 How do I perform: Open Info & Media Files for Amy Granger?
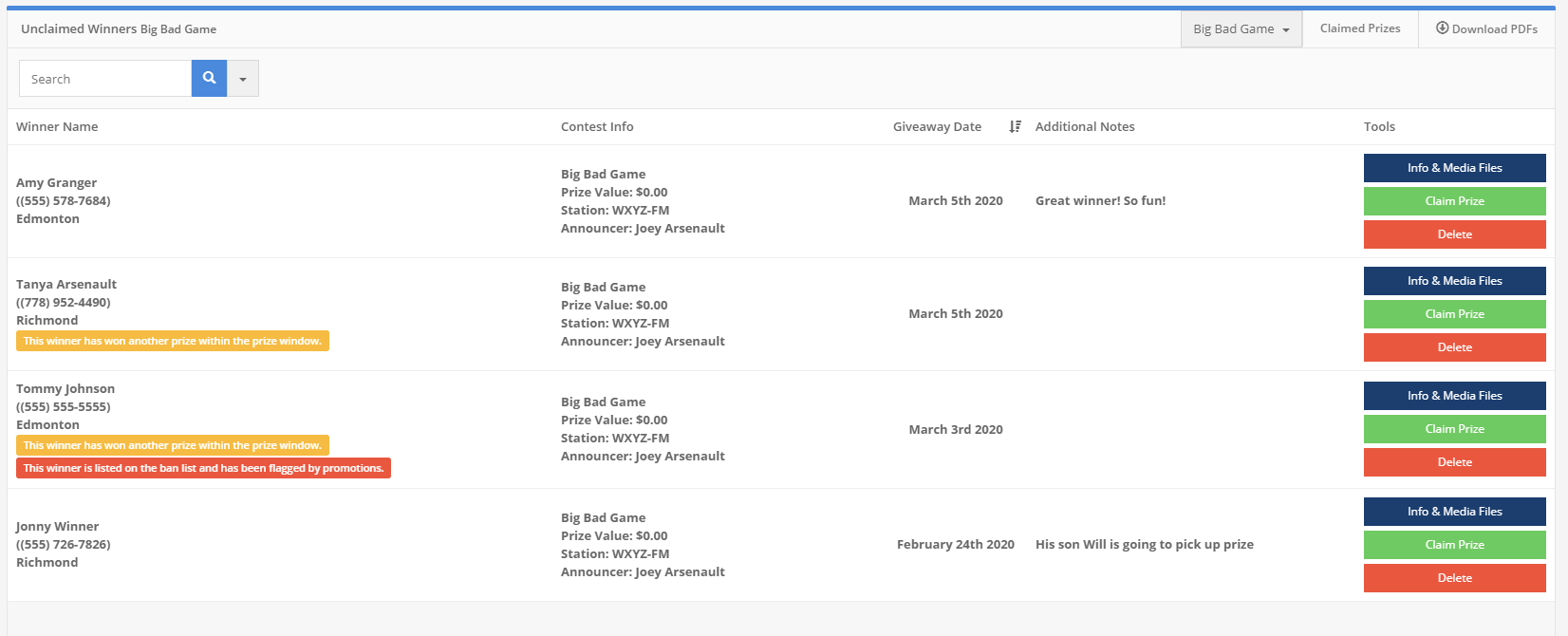[x=1454, y=168]
